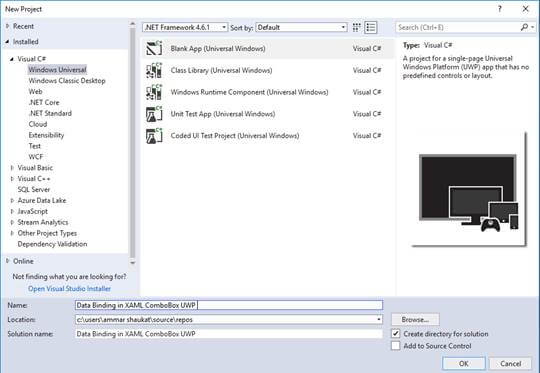Screen dimensions: 540x373
Task: Select the .NET Standard category
Action: (50, 113)
